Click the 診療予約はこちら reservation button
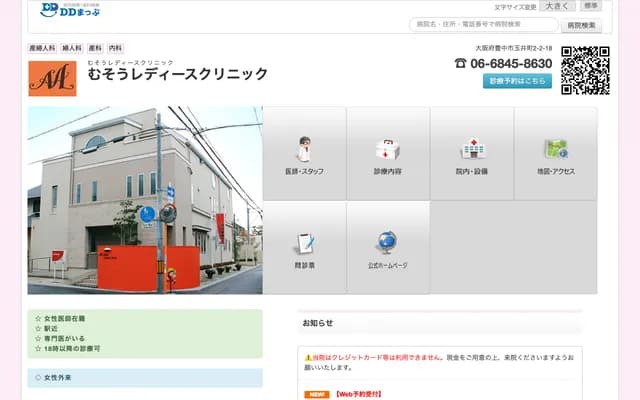Screen dimensions: 640x400 point(517,81)
